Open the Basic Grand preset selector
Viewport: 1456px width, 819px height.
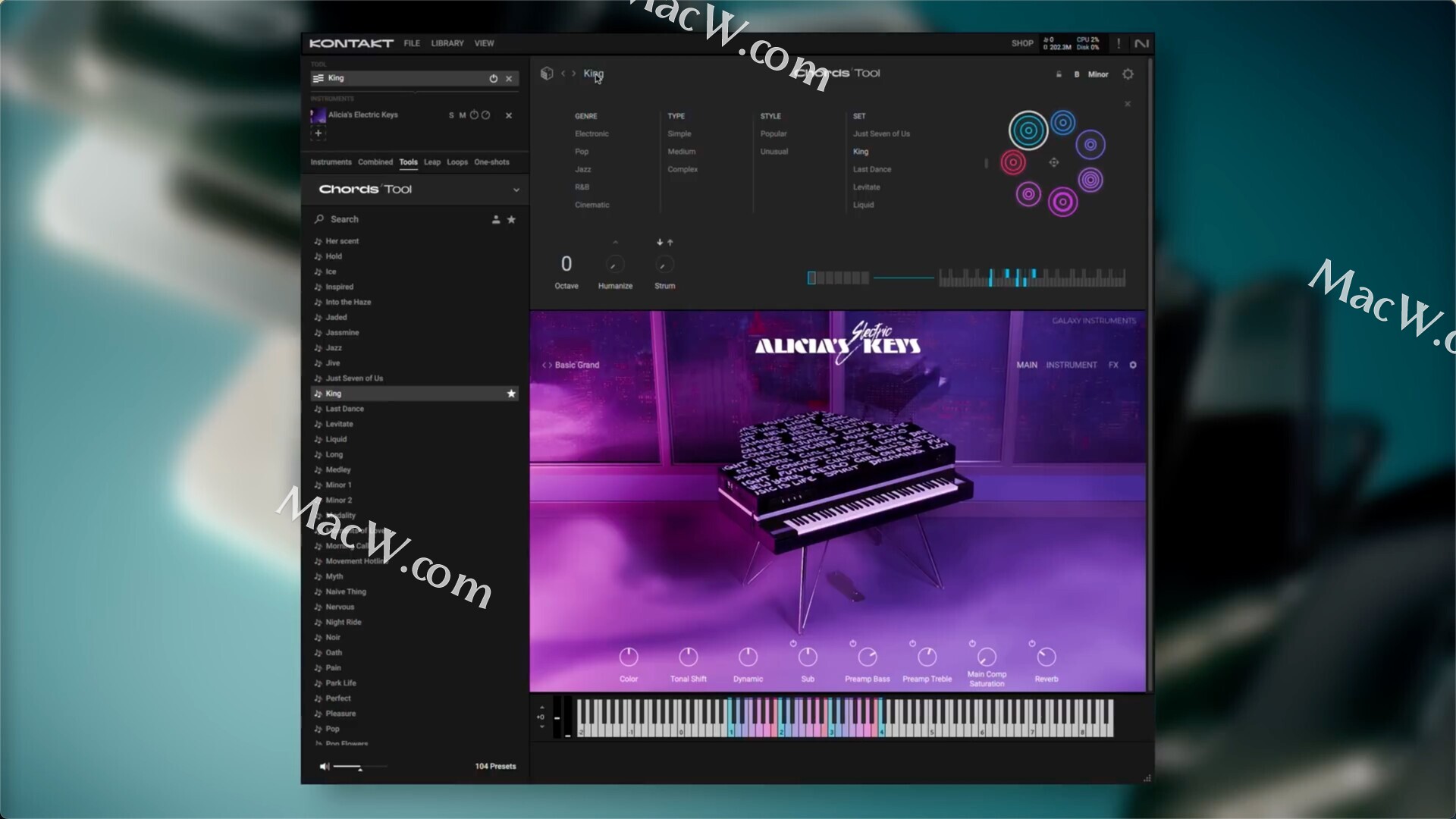(x=577, y=366)
